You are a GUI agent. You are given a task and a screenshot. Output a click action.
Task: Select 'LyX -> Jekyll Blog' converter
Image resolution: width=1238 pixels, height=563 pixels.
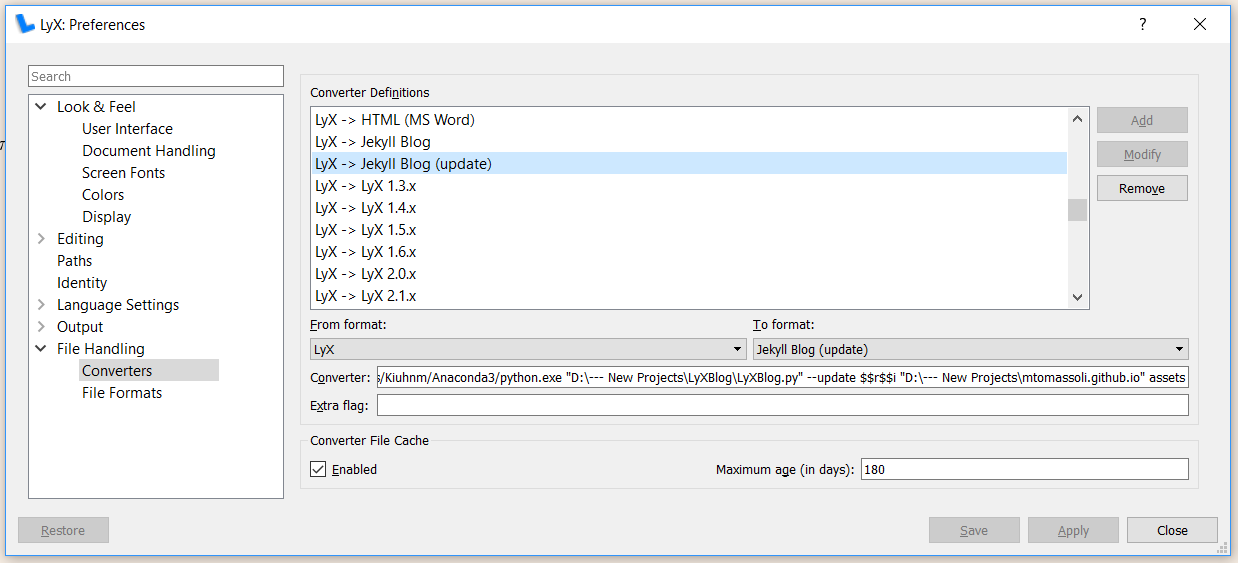[x=689, y=142]
